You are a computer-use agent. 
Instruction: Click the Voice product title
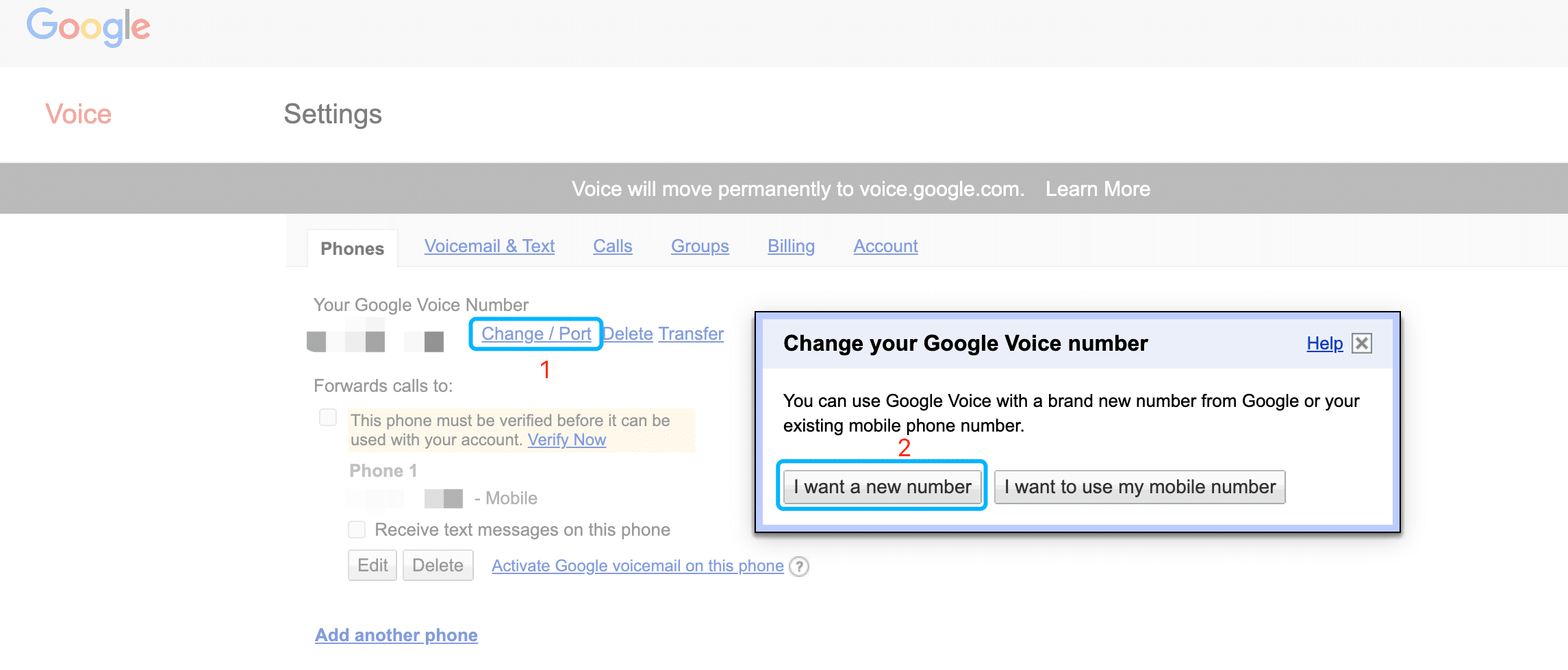click(x=78, y=114)
